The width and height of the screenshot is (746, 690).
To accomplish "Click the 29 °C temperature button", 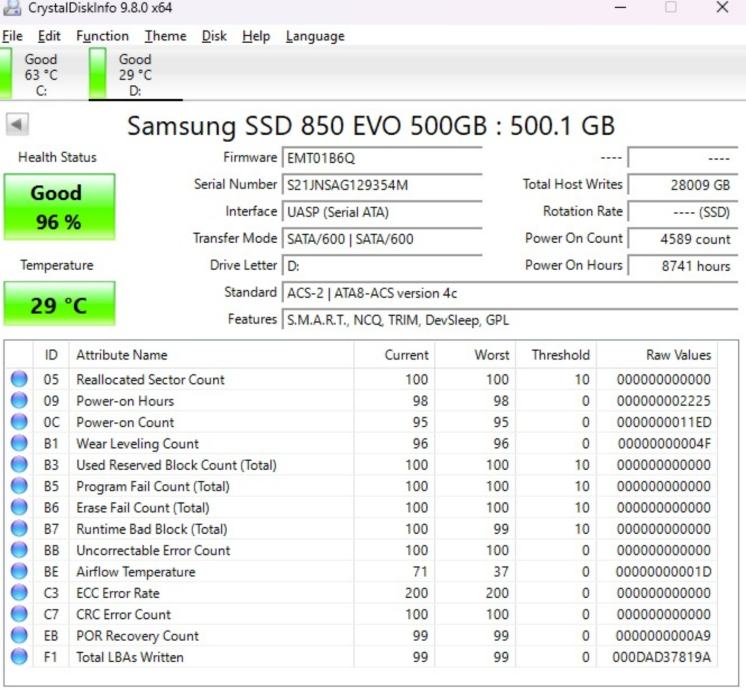I will tap(58, 304).
